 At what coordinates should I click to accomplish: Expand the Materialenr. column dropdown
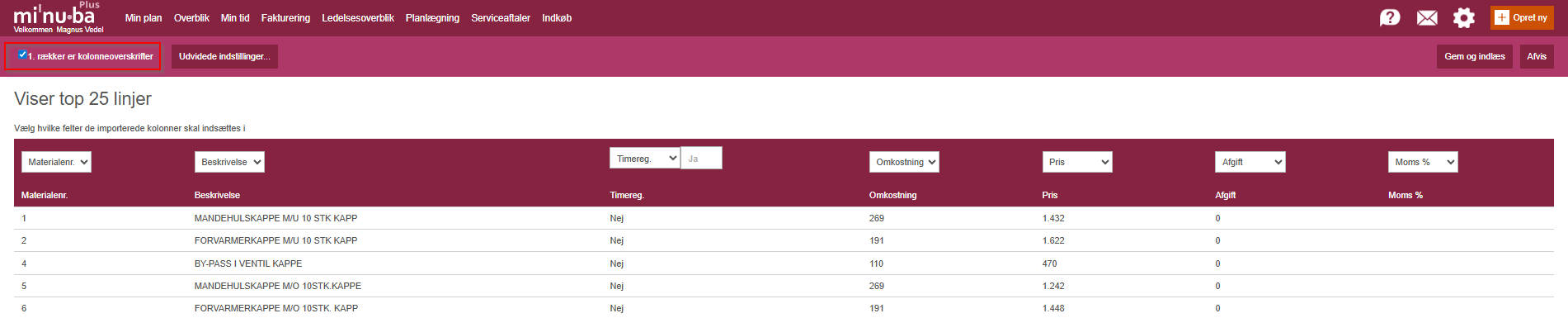coord(56,162)
